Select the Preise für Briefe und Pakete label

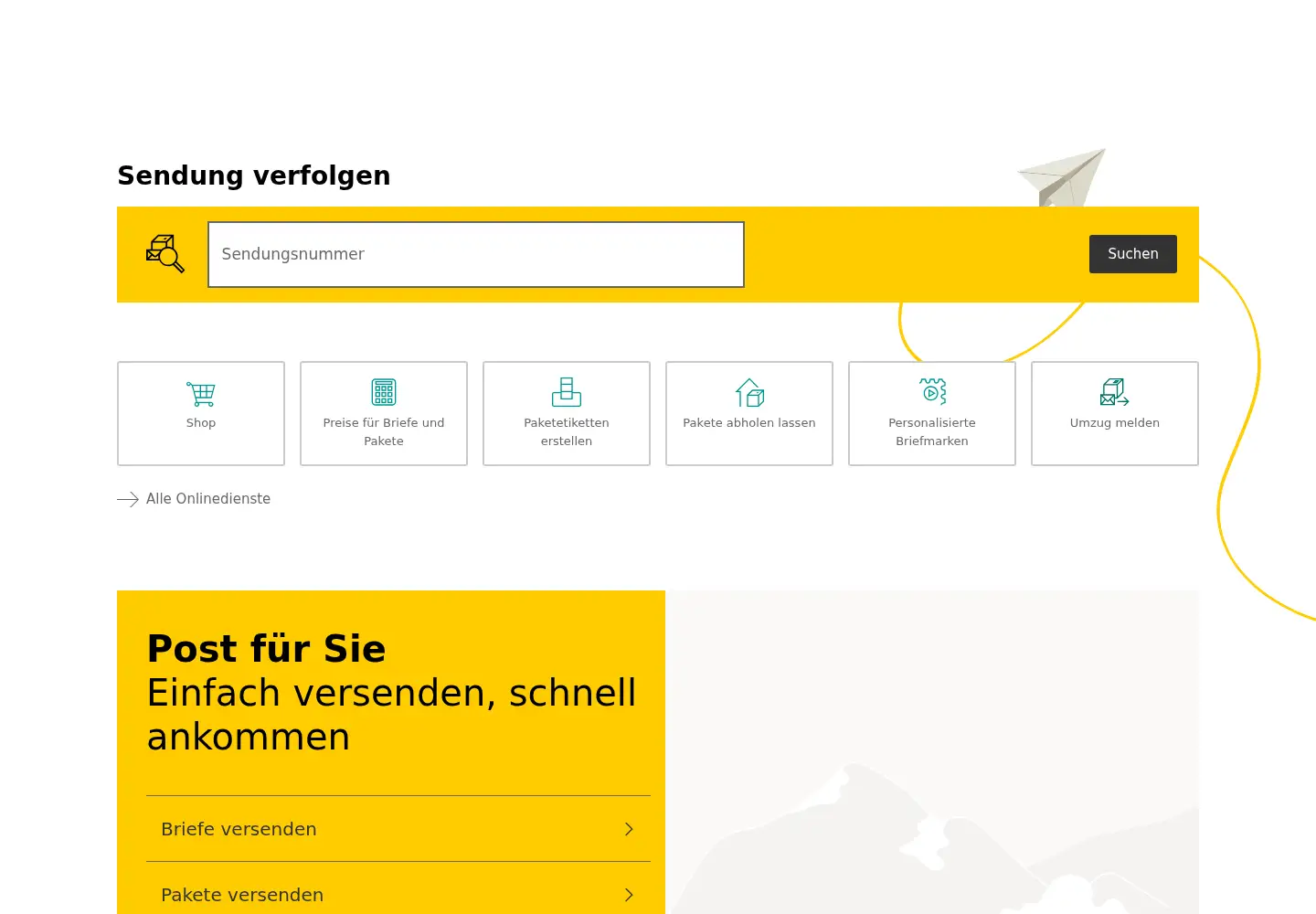point(384,431)
